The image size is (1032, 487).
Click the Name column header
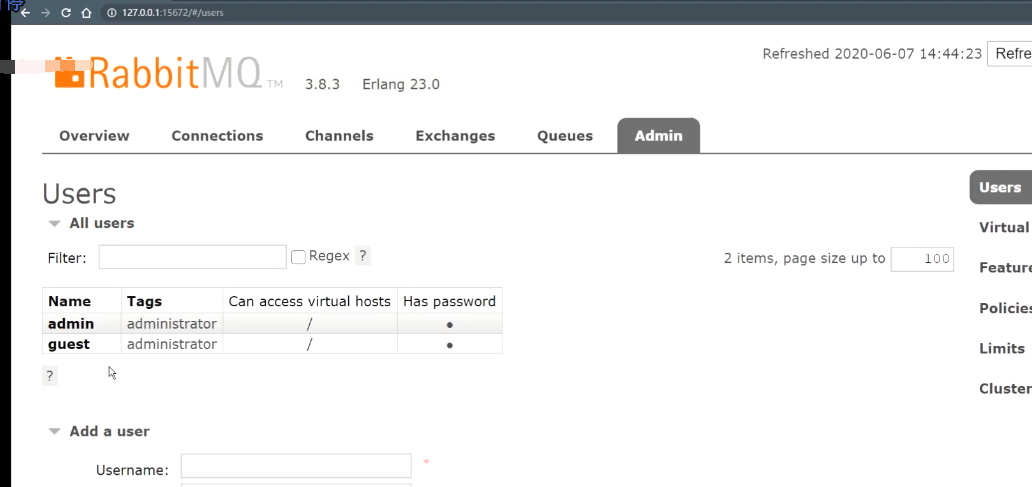tap(69, 301)
